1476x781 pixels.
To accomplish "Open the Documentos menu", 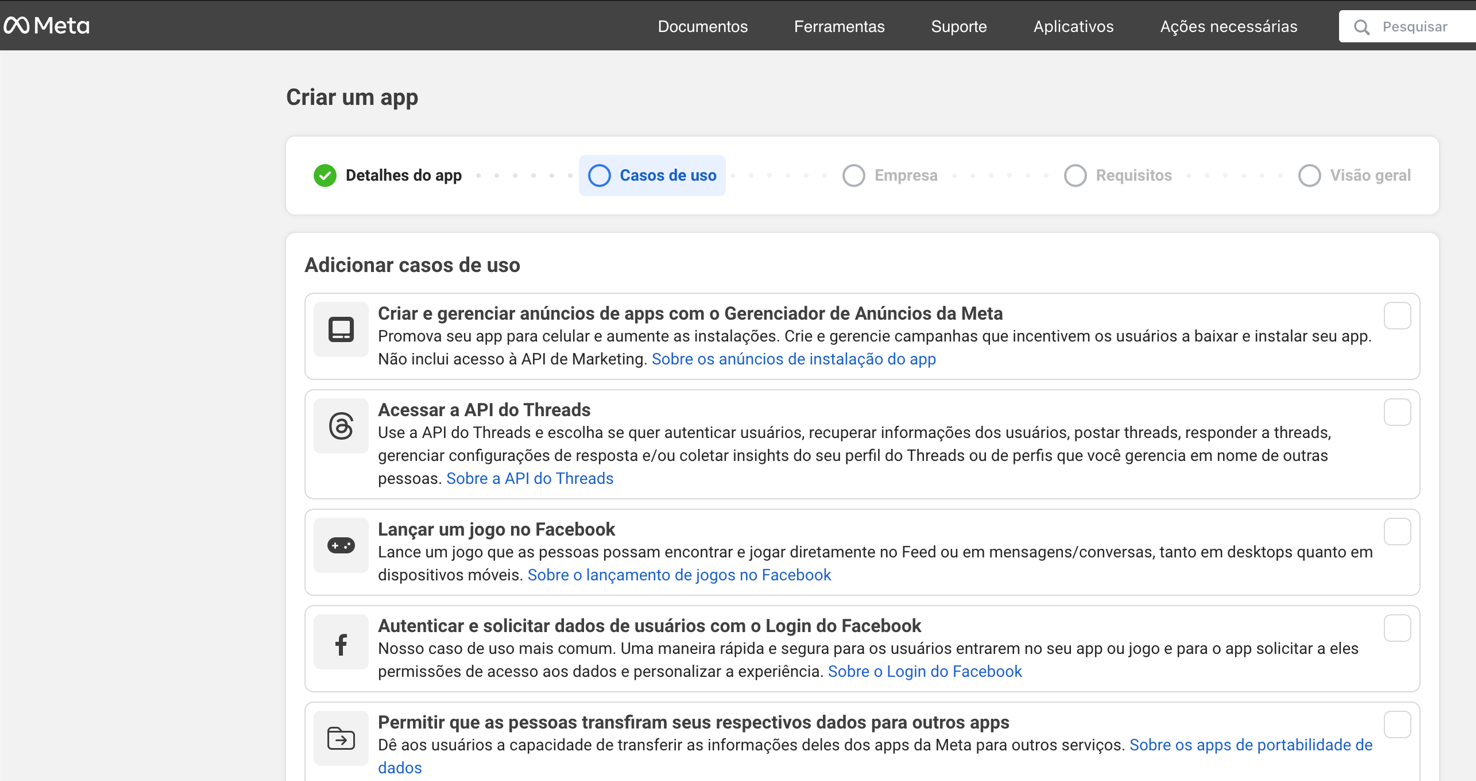I will (x=702, y=27).
